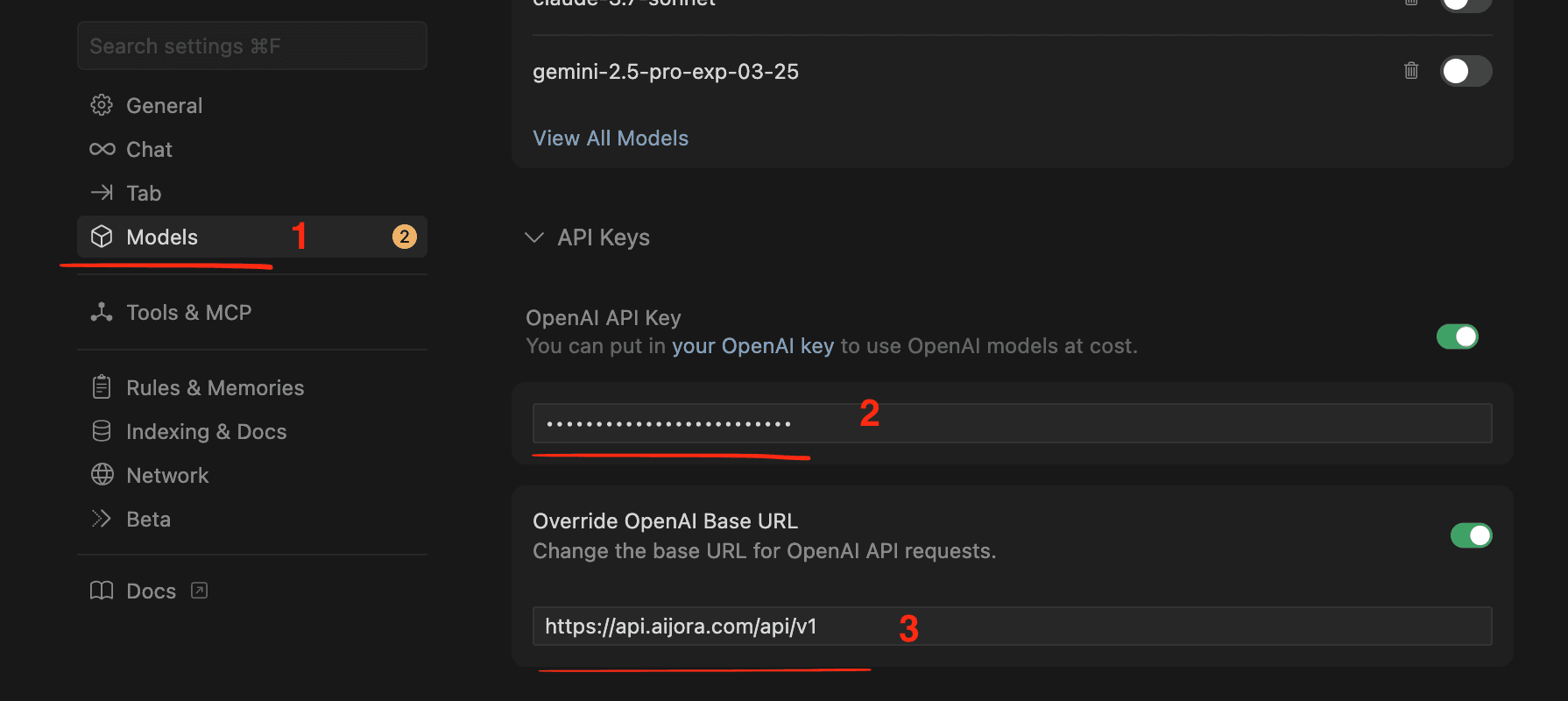The height and width of the screenshot is (701, 1568).
Task: Click the View All Models link
Action: tap(611, 138)
